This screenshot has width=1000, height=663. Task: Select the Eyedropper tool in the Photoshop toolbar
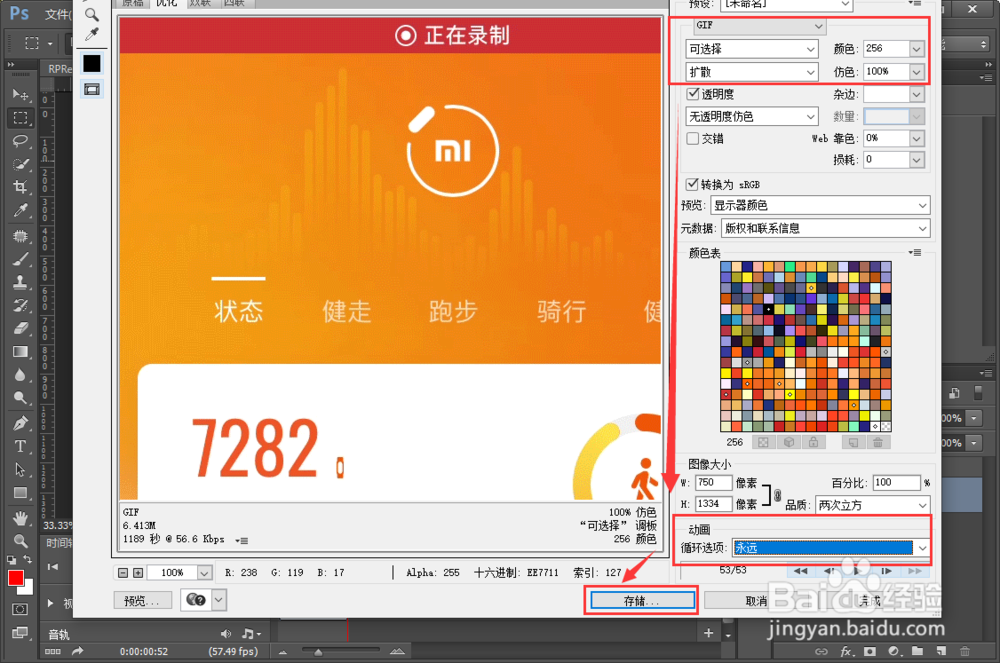tap(20, 210)
